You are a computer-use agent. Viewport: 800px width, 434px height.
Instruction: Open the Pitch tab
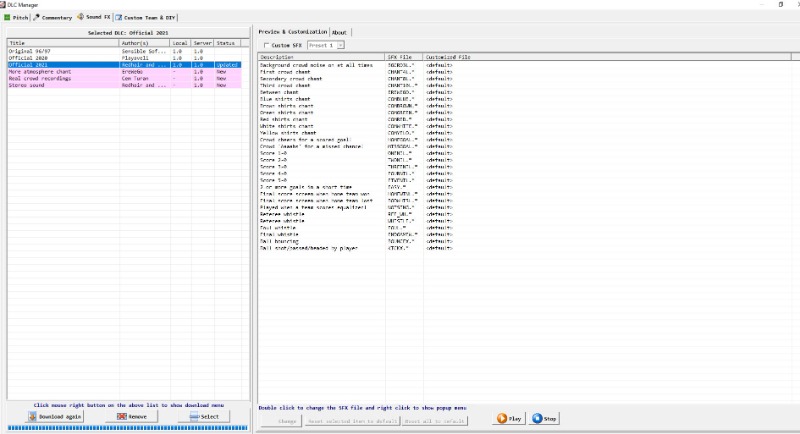(16, 17)
